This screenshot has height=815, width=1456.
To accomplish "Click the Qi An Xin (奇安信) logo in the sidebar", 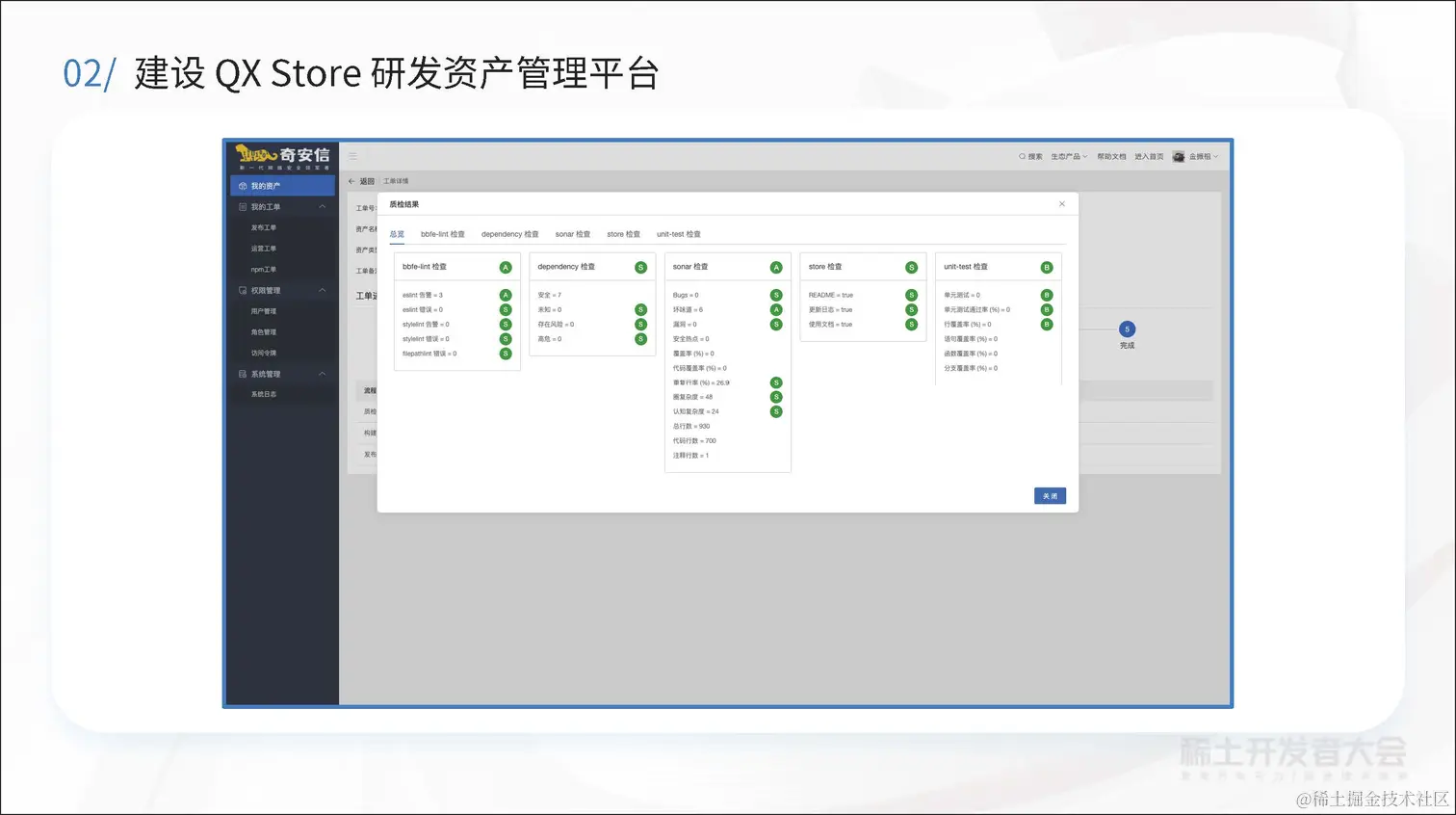I will (x=283, y=157).
